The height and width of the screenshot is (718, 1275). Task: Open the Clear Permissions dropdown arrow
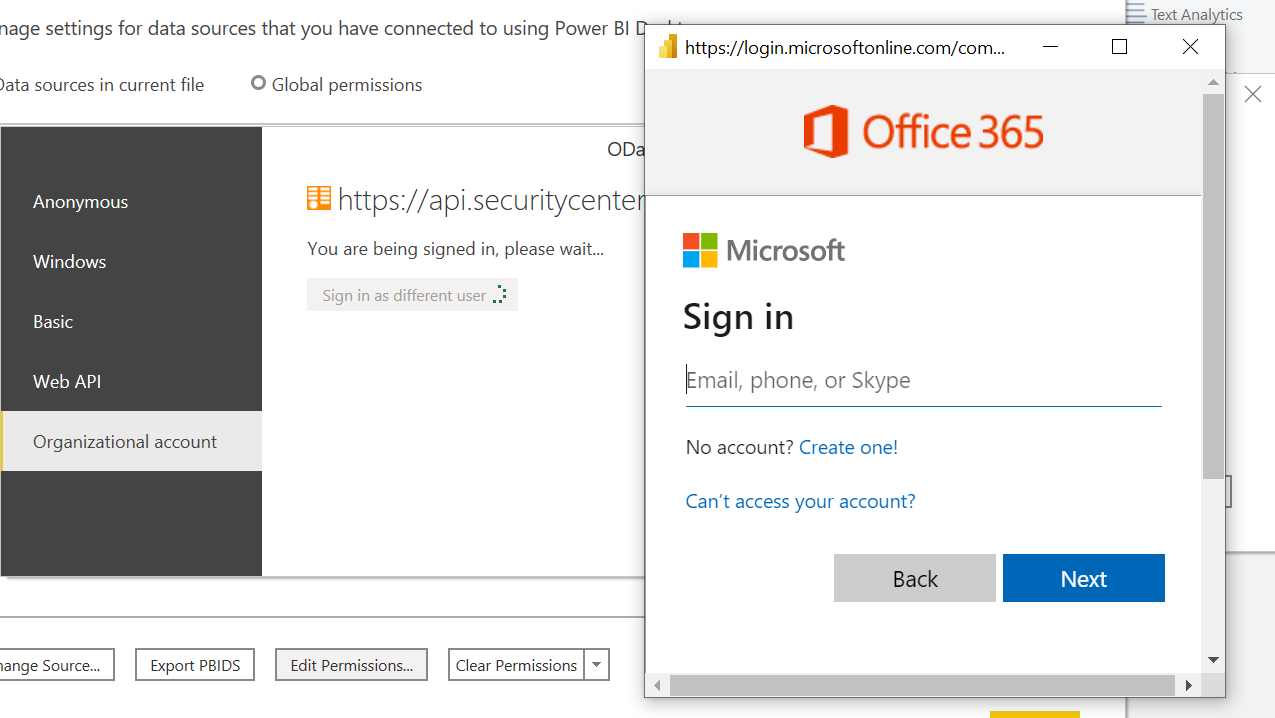pos(597,664)
